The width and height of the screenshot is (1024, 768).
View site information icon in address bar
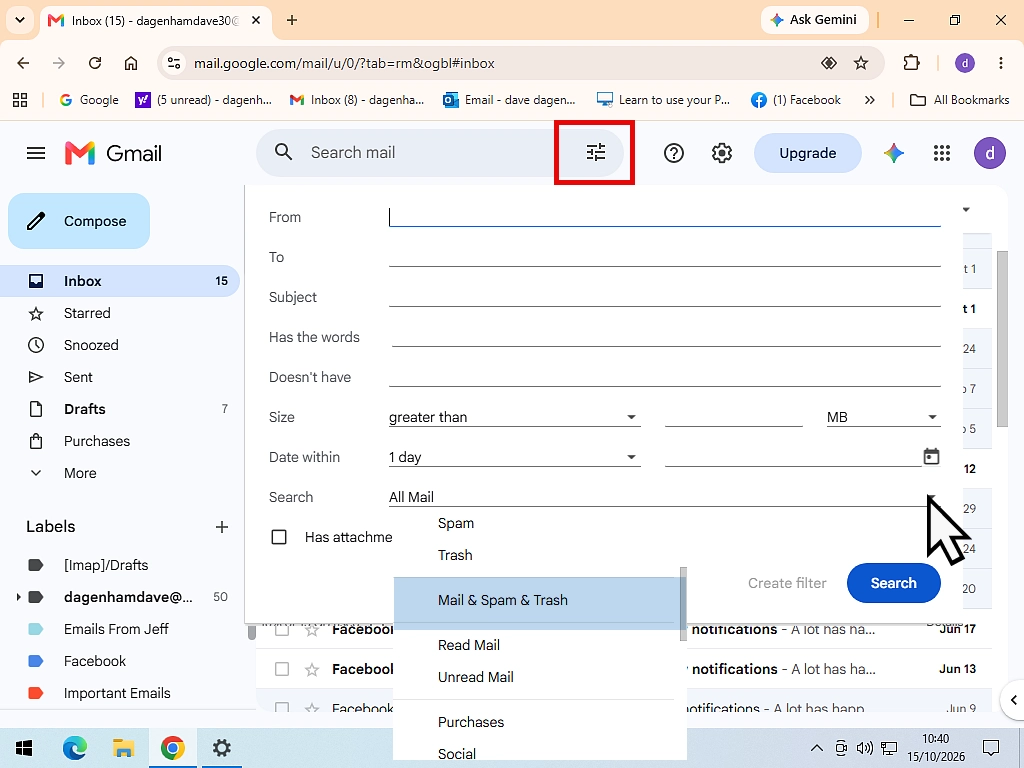(x=174, y=63)
